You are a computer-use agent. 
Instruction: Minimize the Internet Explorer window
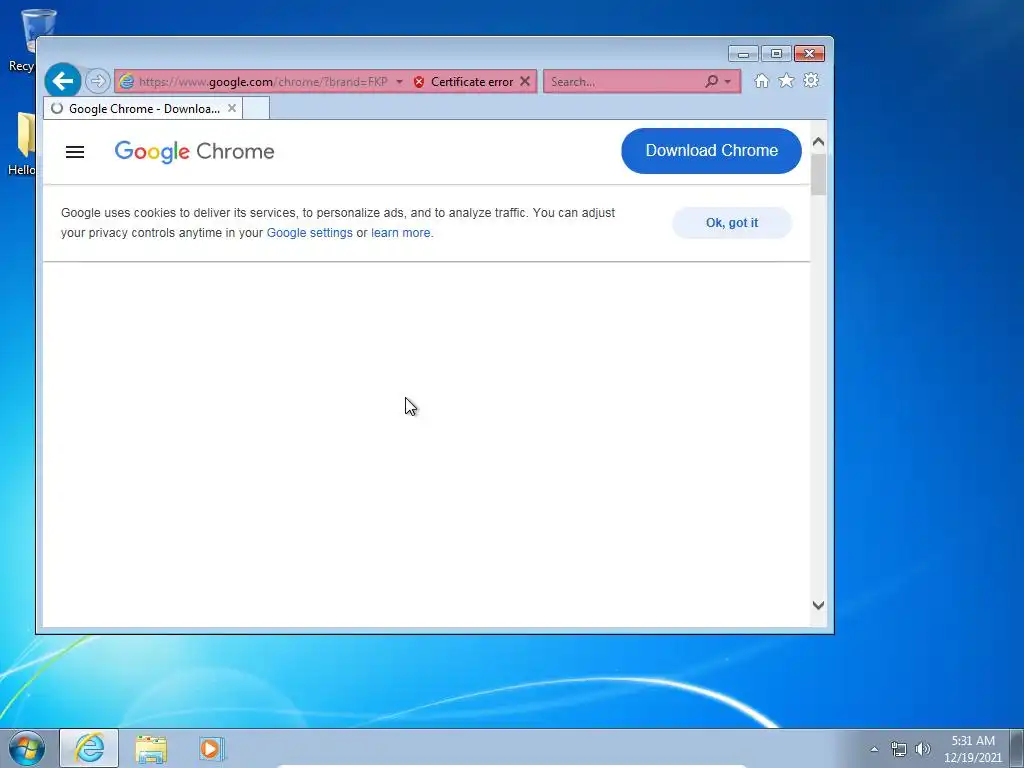click(743, 54)
